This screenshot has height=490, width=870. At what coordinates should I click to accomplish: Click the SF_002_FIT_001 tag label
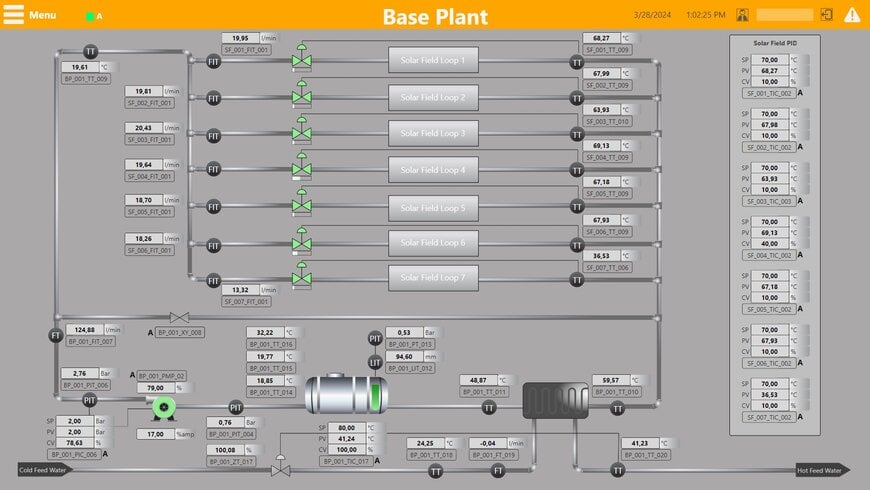pos(150,103)
